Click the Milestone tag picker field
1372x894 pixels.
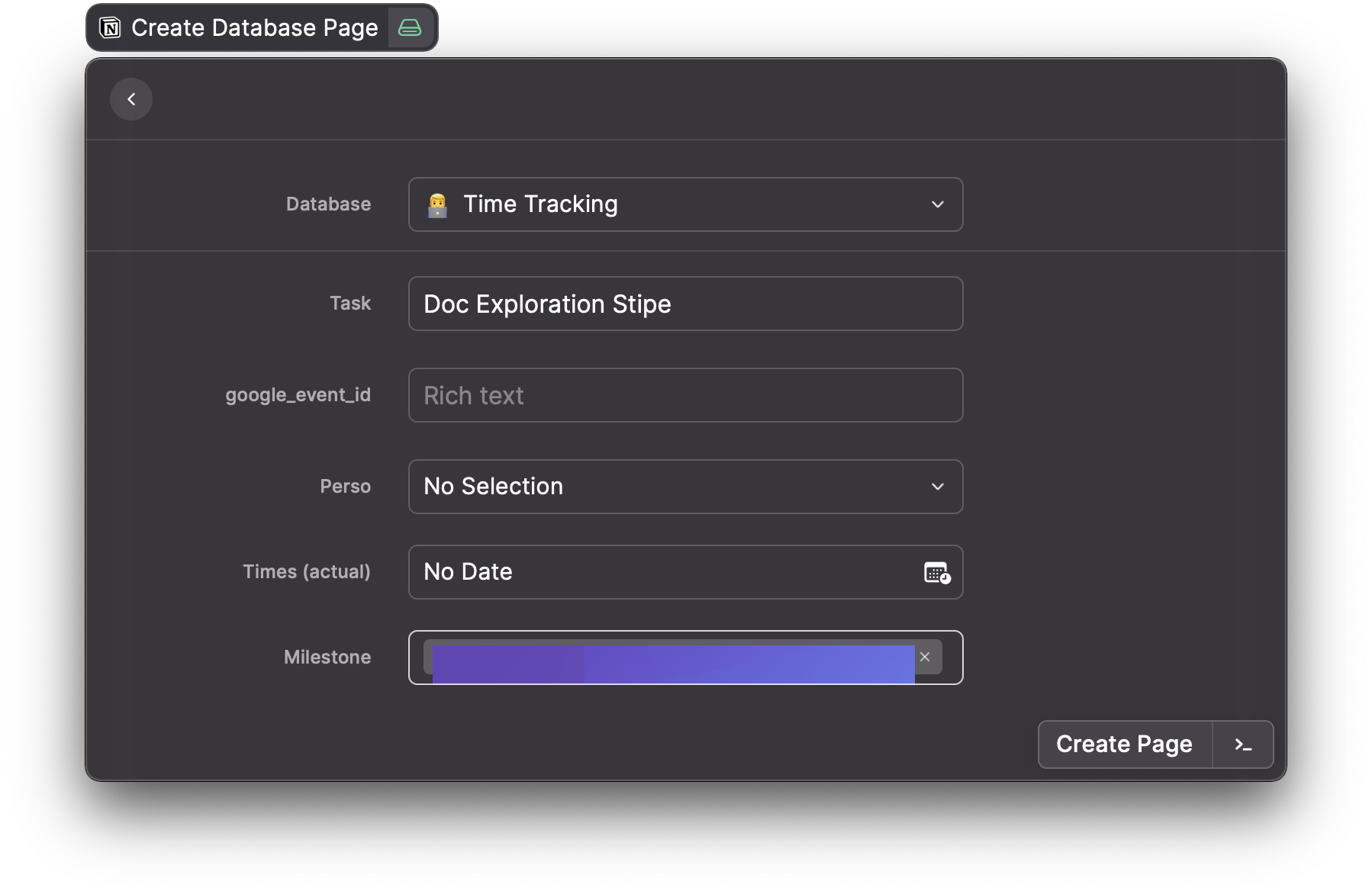[x=685, y=658]
